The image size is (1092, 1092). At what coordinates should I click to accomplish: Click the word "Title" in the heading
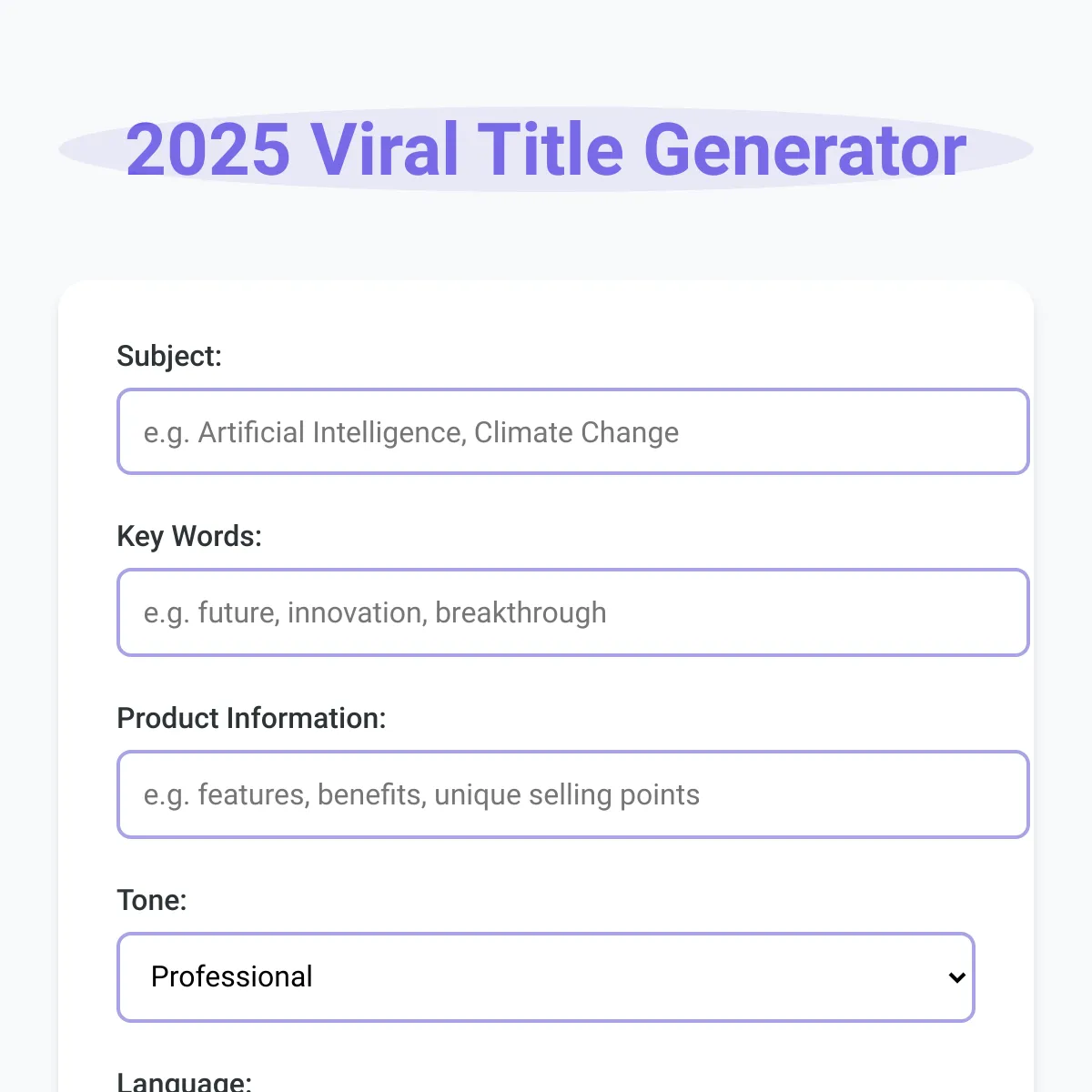(x=551, y=149)
